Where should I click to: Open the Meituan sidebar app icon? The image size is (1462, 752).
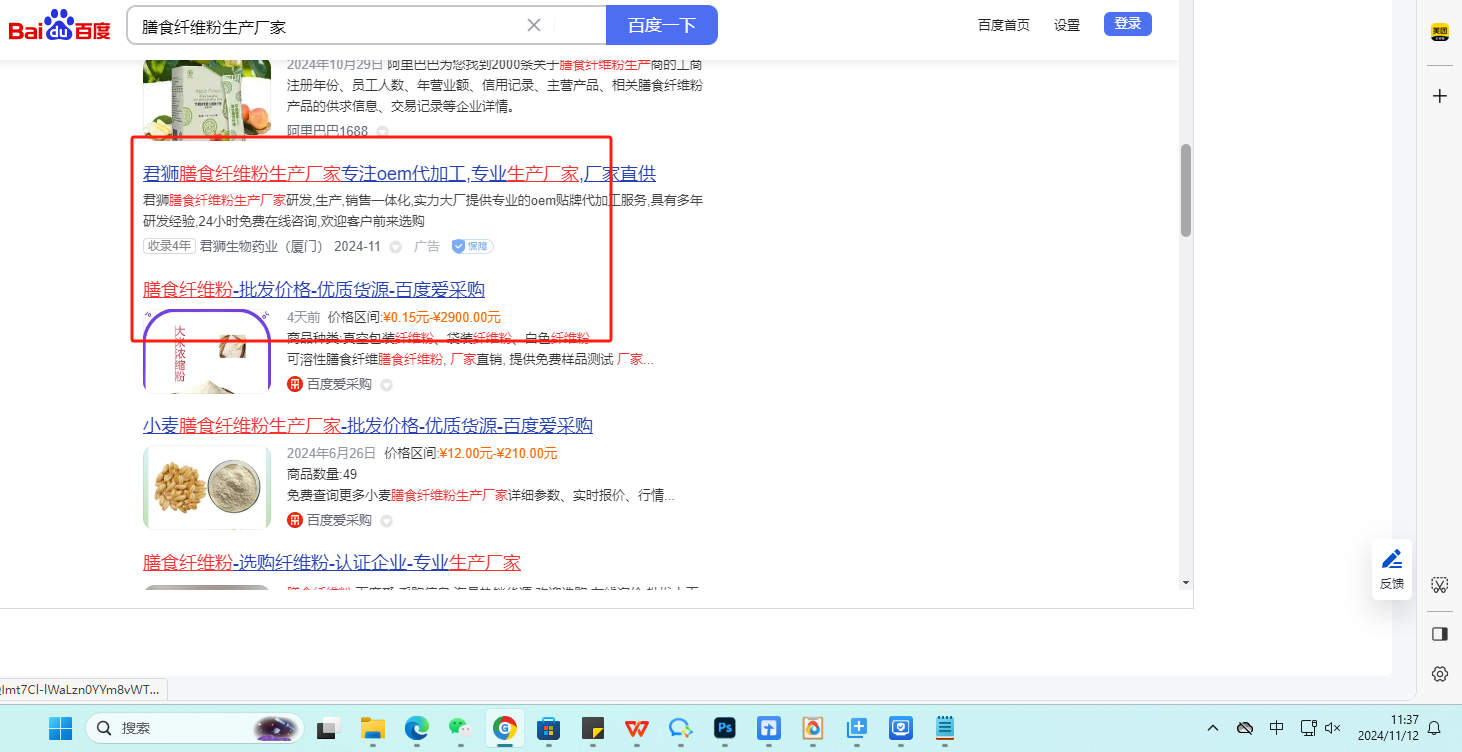pyautogui.click(x=1439, y=32)
